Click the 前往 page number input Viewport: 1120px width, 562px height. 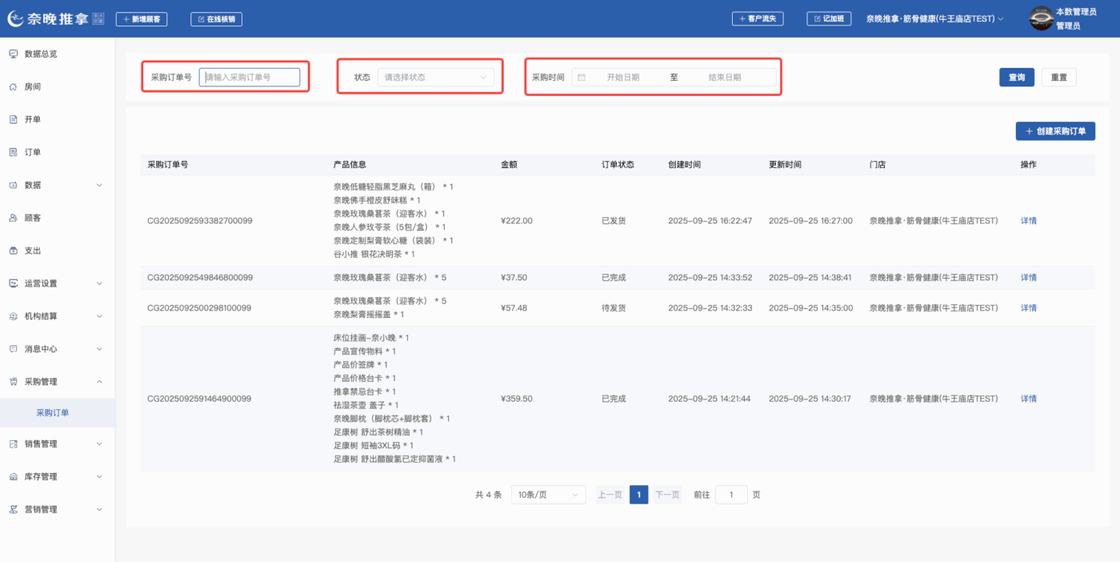pos(731,495)
